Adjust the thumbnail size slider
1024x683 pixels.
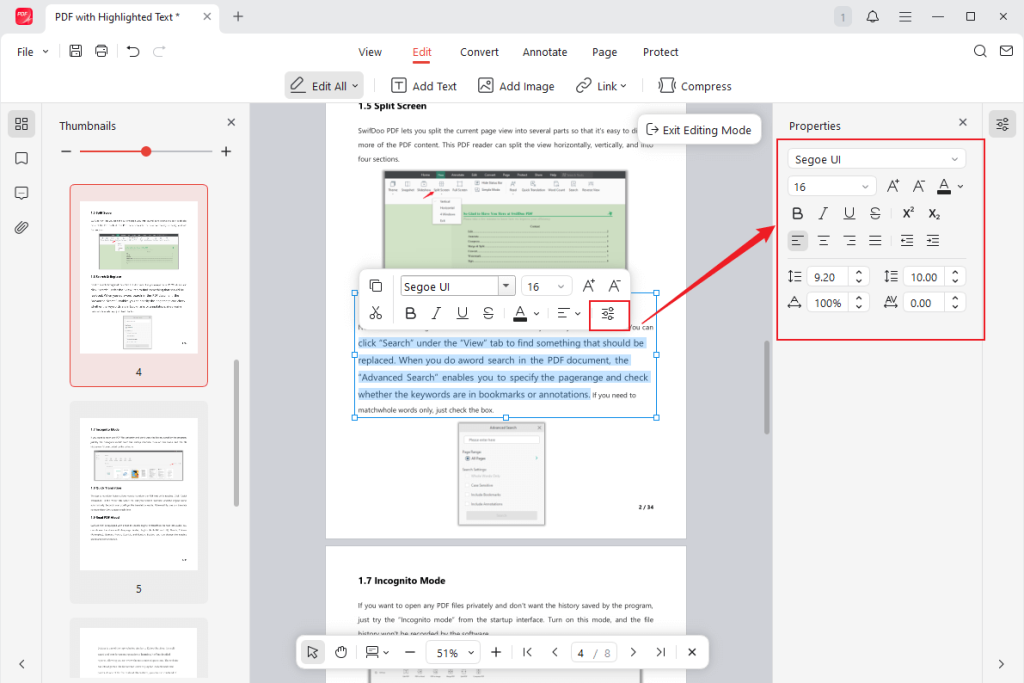[x=146, y=151]
